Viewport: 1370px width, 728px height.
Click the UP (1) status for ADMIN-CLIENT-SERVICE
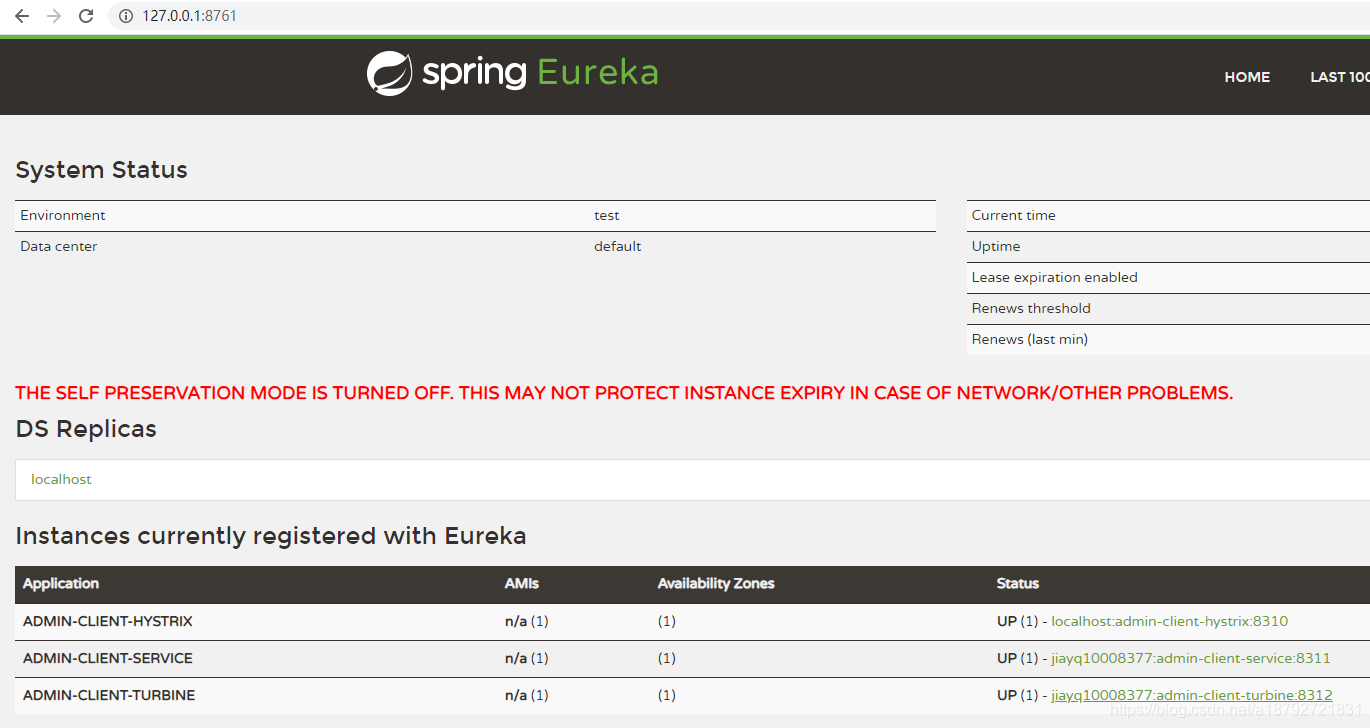click(x=1017, y=658)
